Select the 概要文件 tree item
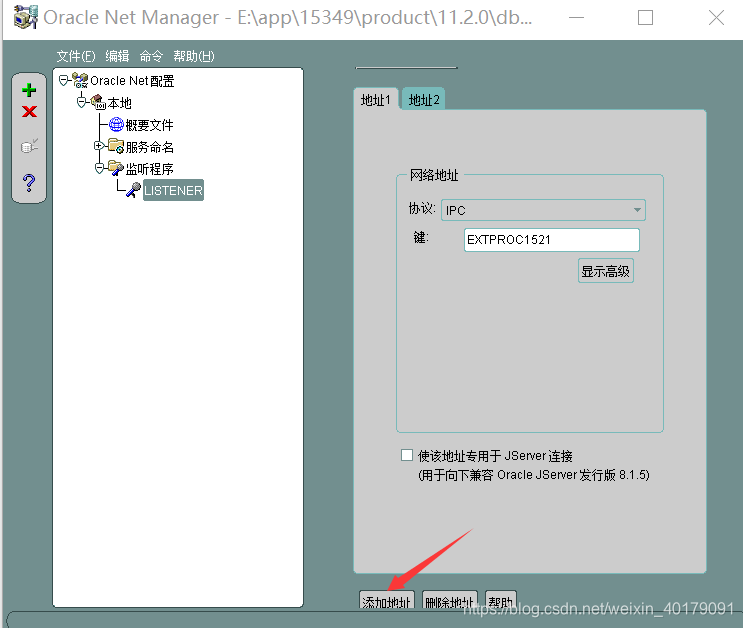Screen dimensions: 743x628 pyautogui.click(x=149, y=125)
